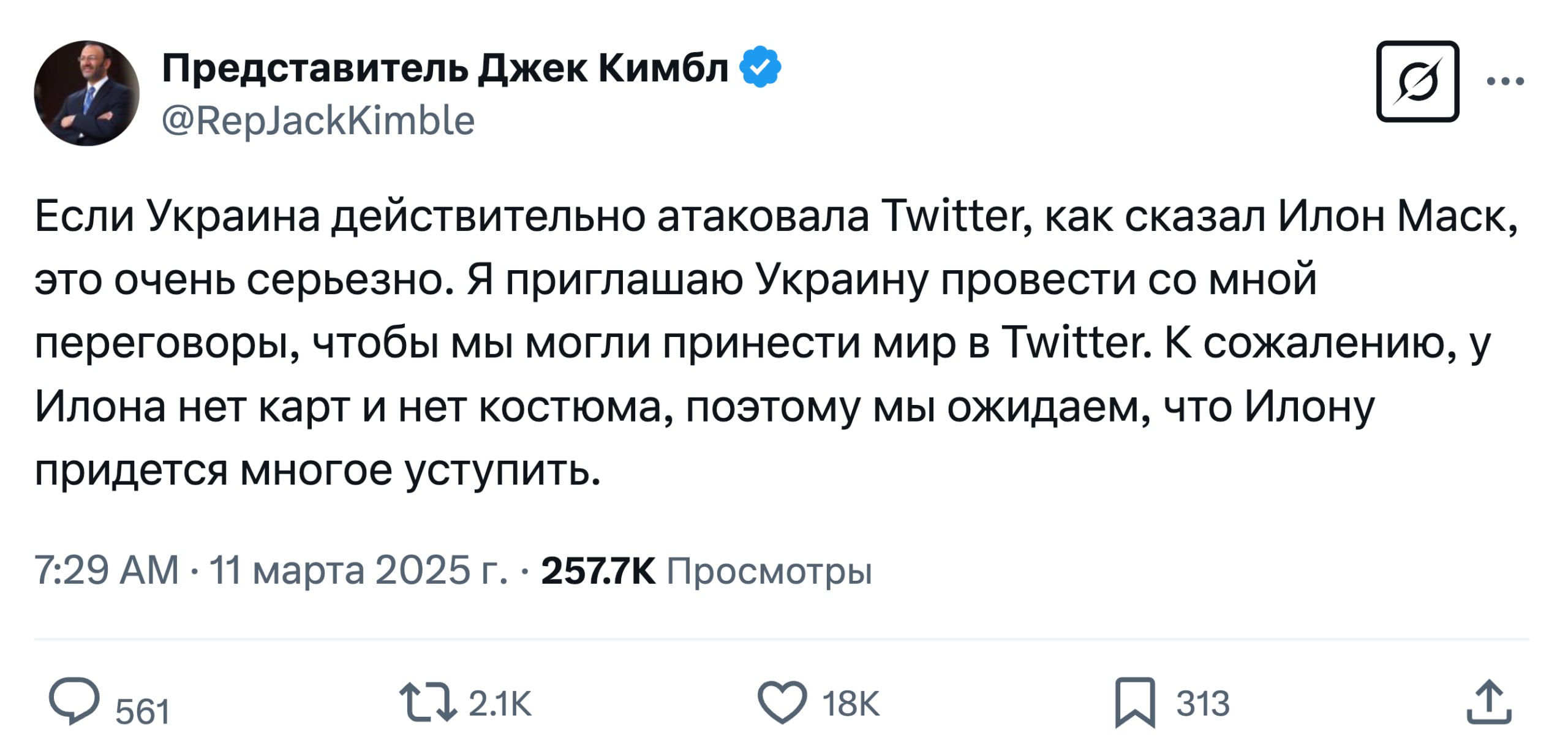Click the share upload arrow icon
Viewport: 1568px width, 756px height.
click(1489, 702)
